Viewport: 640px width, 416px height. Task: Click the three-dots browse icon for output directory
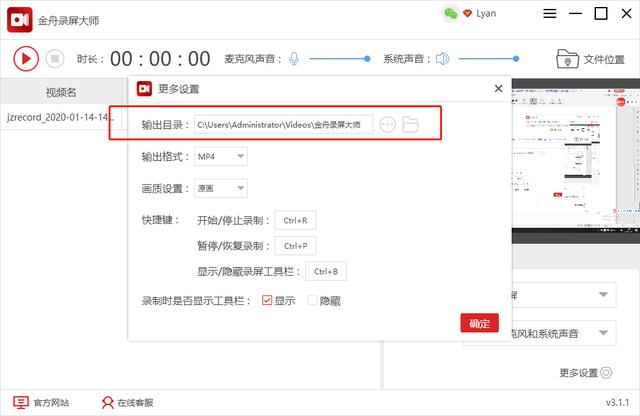388,124
